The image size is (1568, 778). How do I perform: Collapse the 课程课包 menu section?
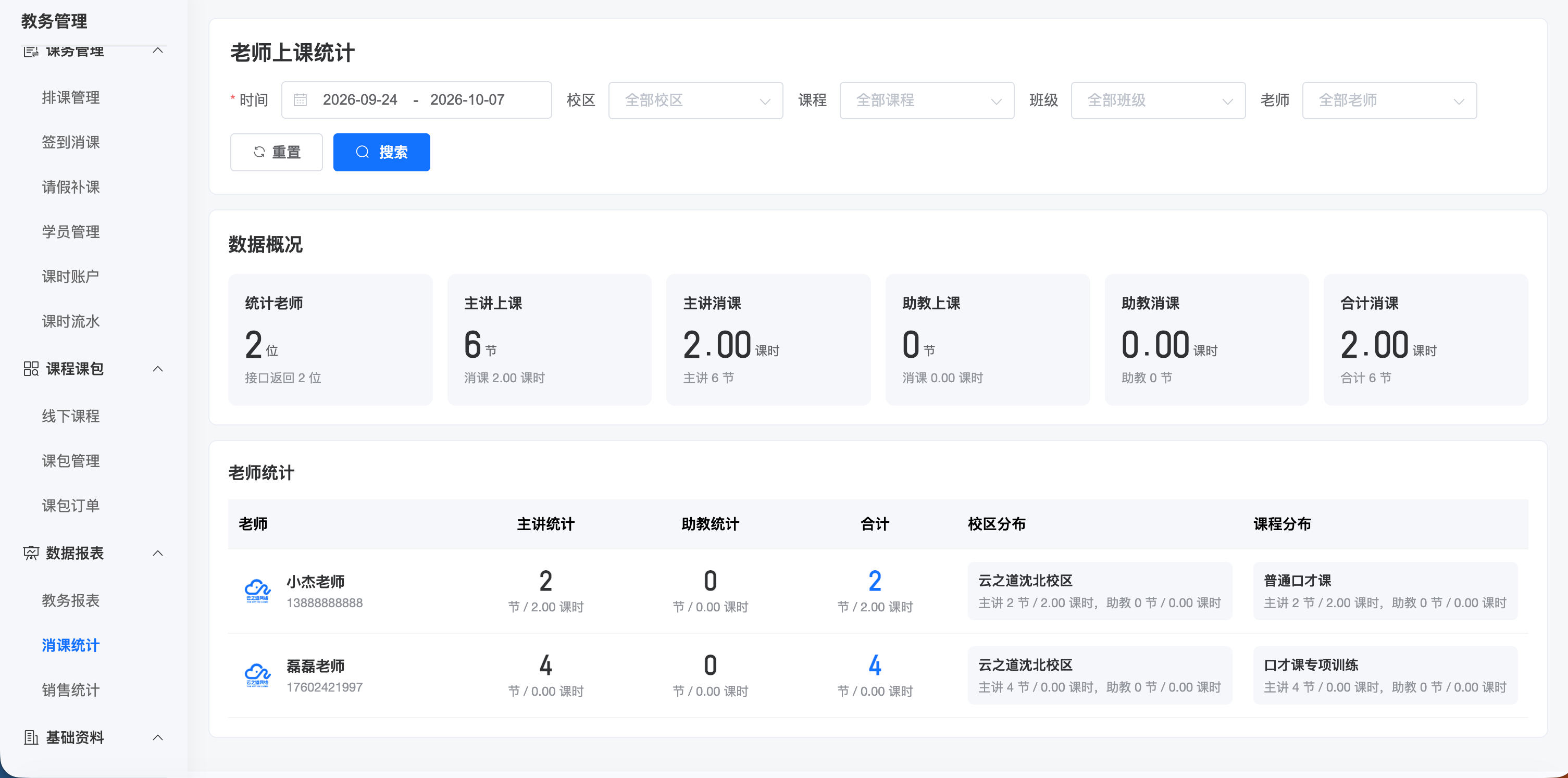[x=158, y=369]
